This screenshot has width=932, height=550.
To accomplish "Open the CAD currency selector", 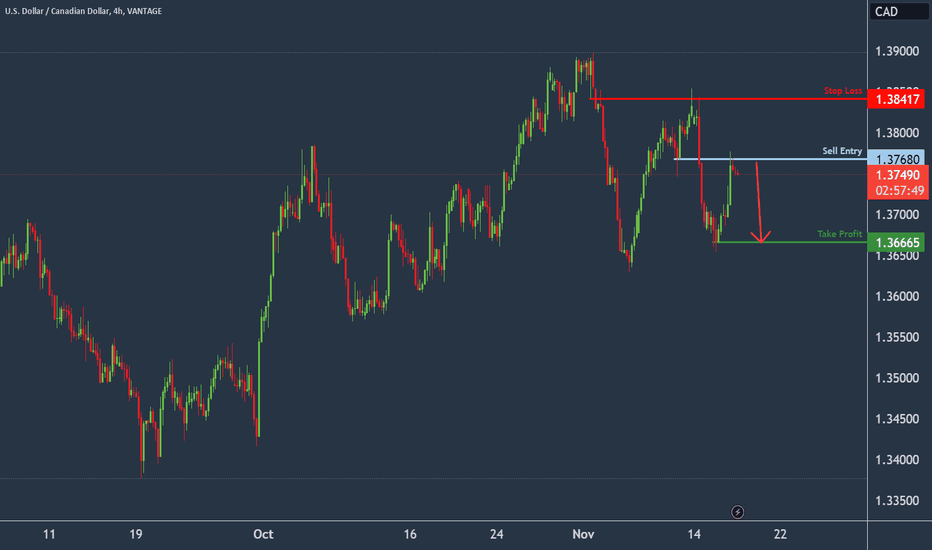I will point(898,11).
